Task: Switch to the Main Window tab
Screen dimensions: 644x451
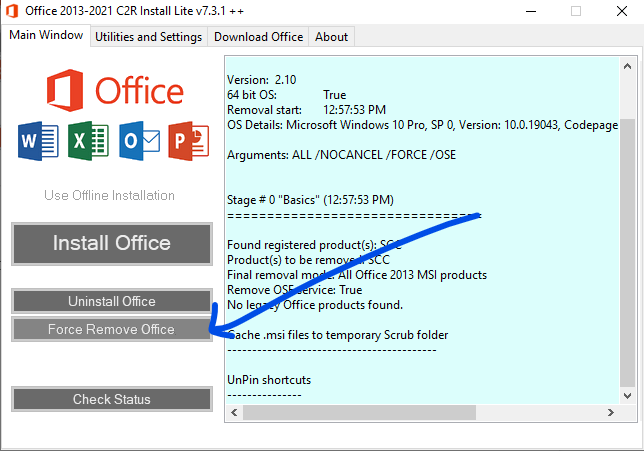Action: (46, 35)
